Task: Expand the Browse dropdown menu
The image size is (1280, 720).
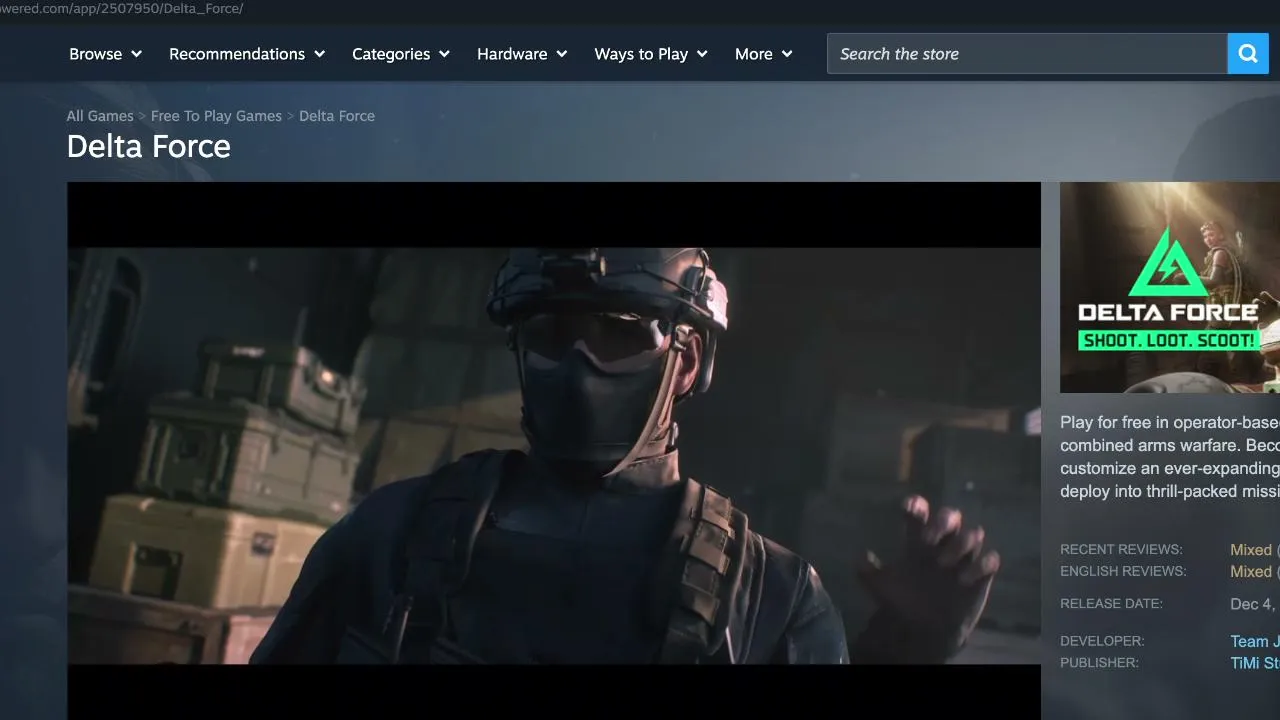Action: (x=105, y=54)
